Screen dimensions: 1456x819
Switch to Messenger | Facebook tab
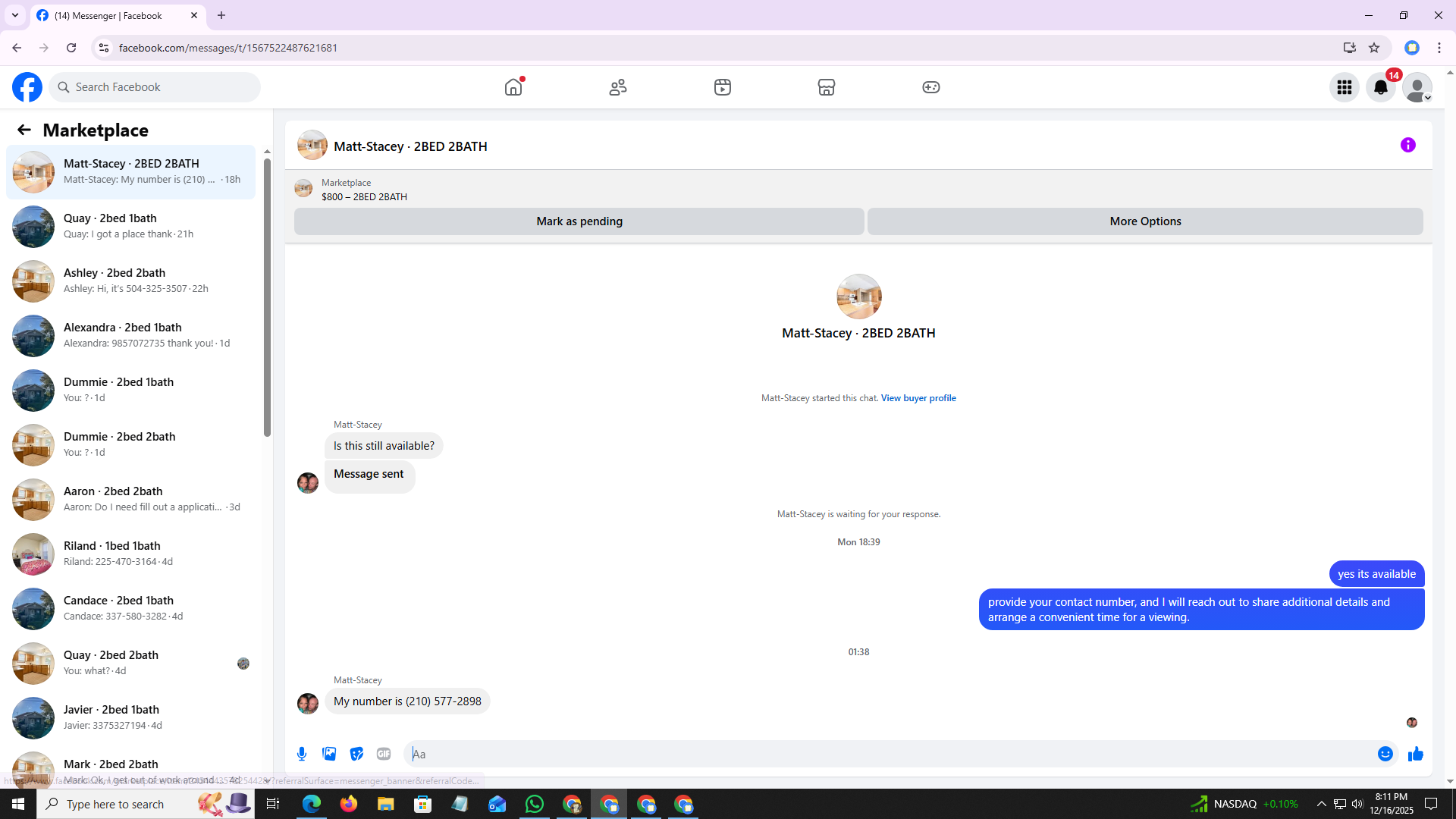click(118, 15)
